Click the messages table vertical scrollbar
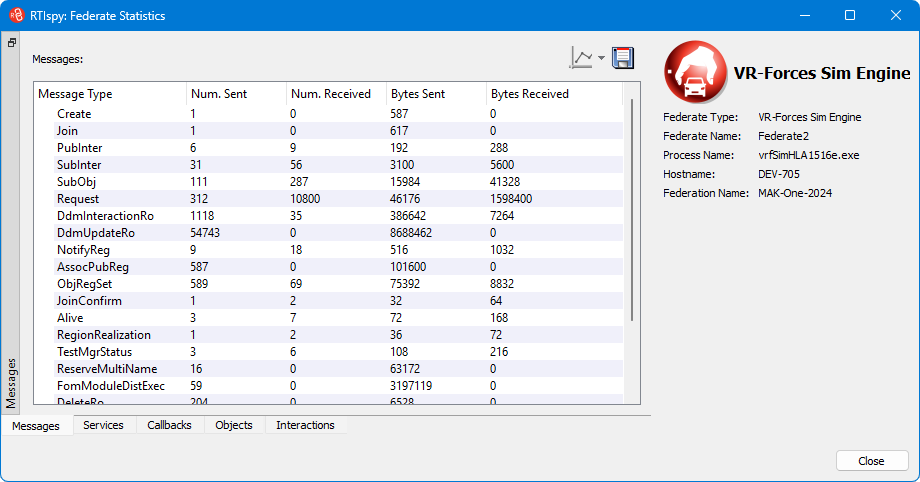The height and width of the screenshot is (482, 920). (x=632, y=210)
